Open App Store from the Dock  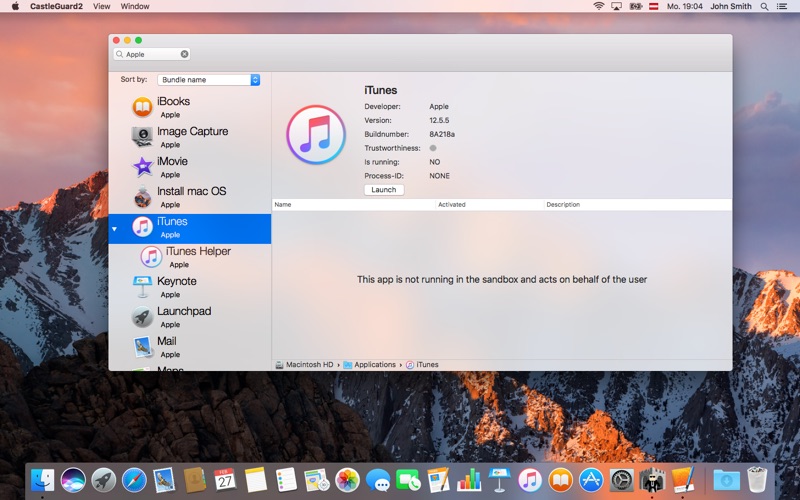(591, 480)
